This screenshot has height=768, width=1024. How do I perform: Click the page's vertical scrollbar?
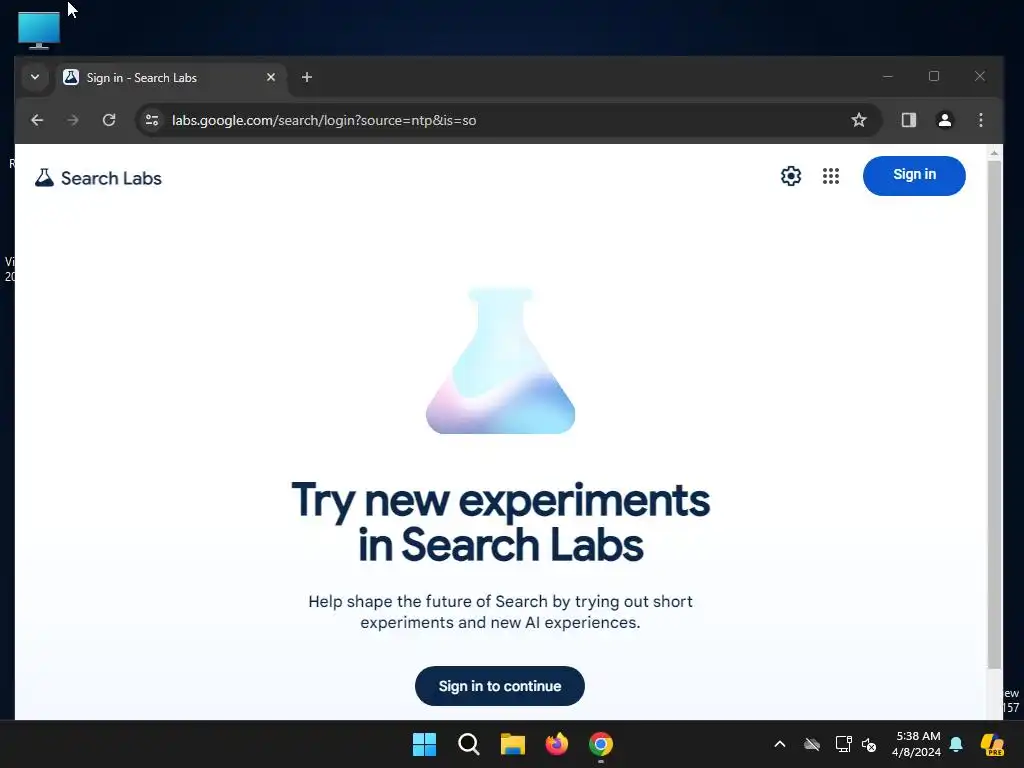coord(994,414)
